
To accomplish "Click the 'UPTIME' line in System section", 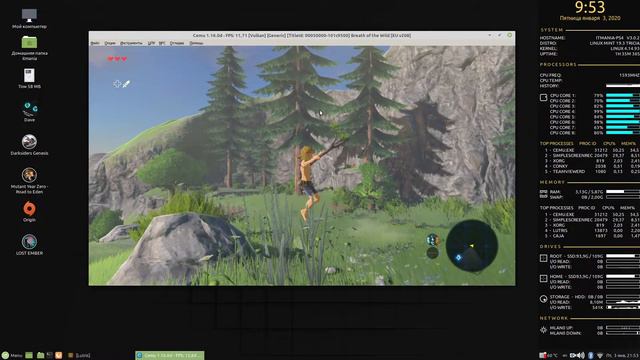I will 590,54.
